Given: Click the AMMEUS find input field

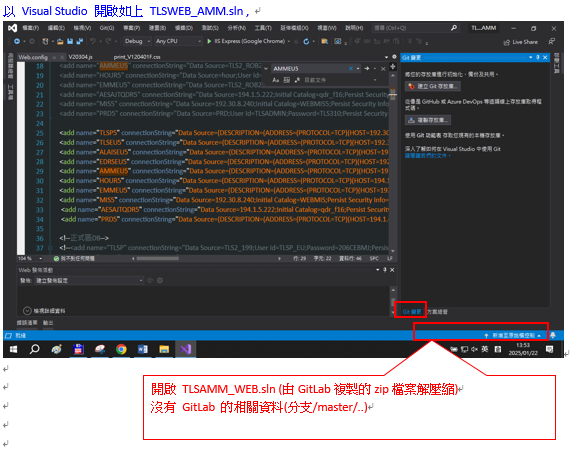Looking at the screenshot, I should pyautogui.click(x=311, y=69).
